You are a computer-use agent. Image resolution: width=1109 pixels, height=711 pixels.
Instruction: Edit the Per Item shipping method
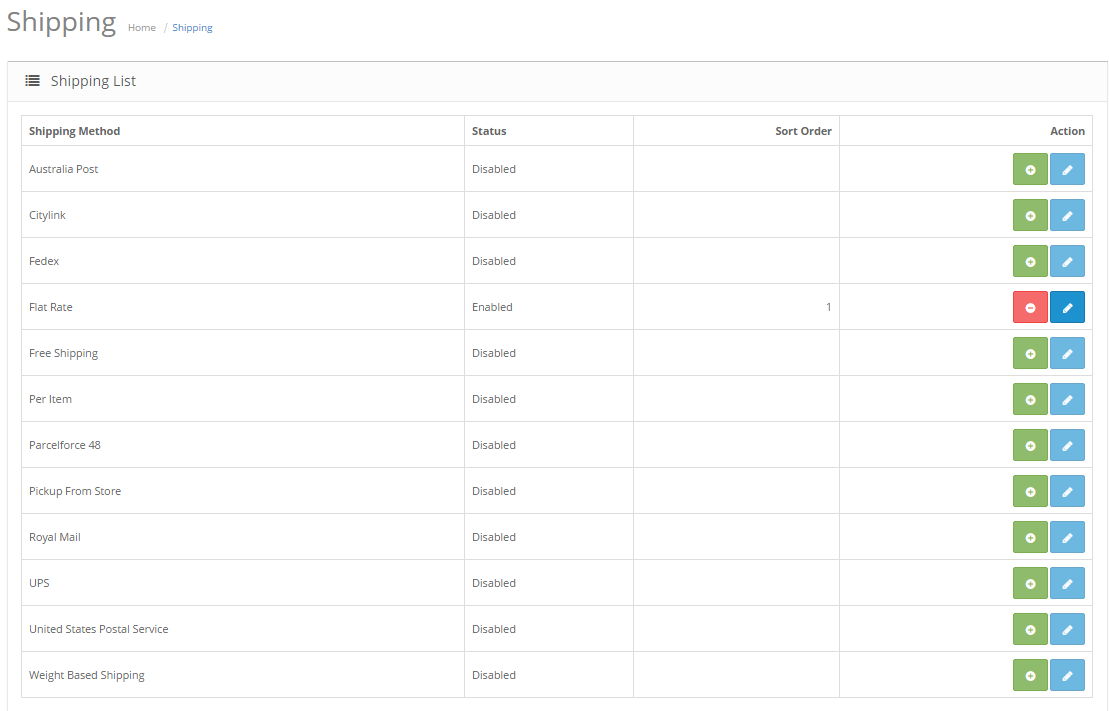pos(1067,399)
